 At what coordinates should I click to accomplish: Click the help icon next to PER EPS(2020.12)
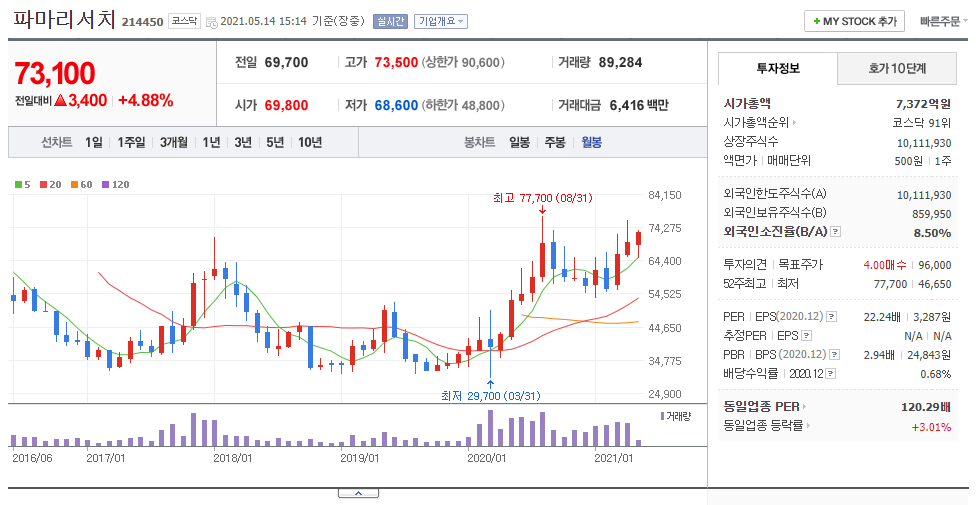(832, 317)
